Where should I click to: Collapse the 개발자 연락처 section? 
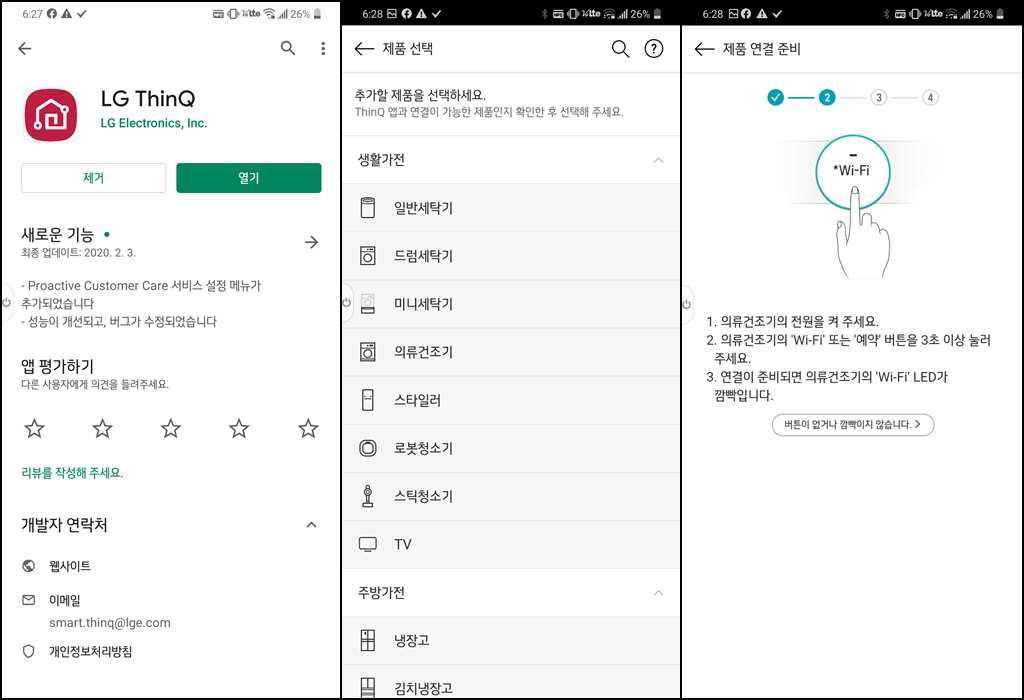click(x=312, y=525)
